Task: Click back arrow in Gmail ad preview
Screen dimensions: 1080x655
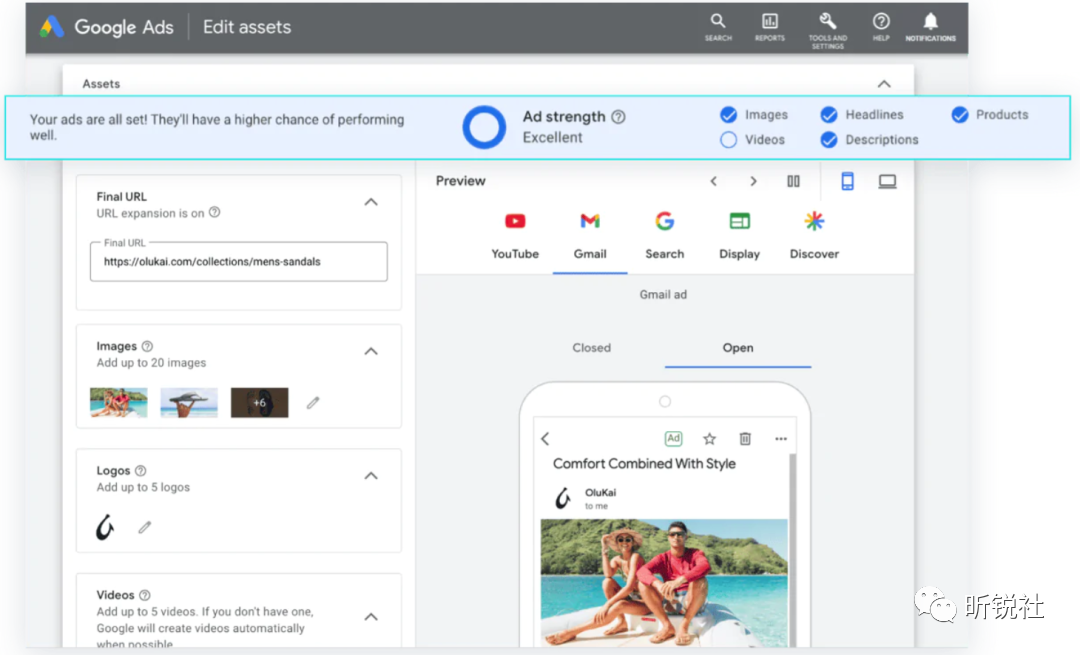Action: pos(546,439)
